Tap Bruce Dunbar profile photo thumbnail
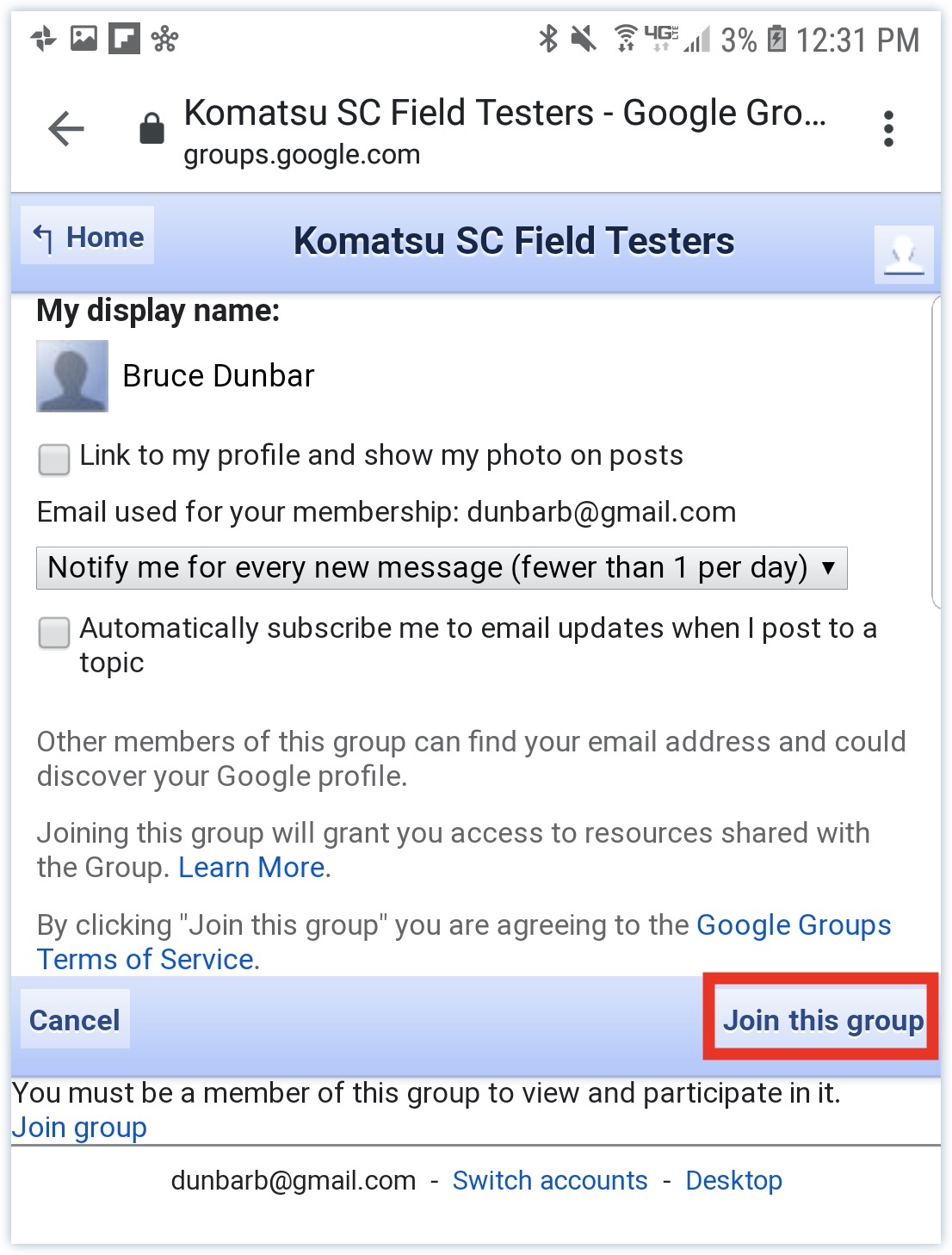This screenshot has height=1255, width=952. coord(72,376)
